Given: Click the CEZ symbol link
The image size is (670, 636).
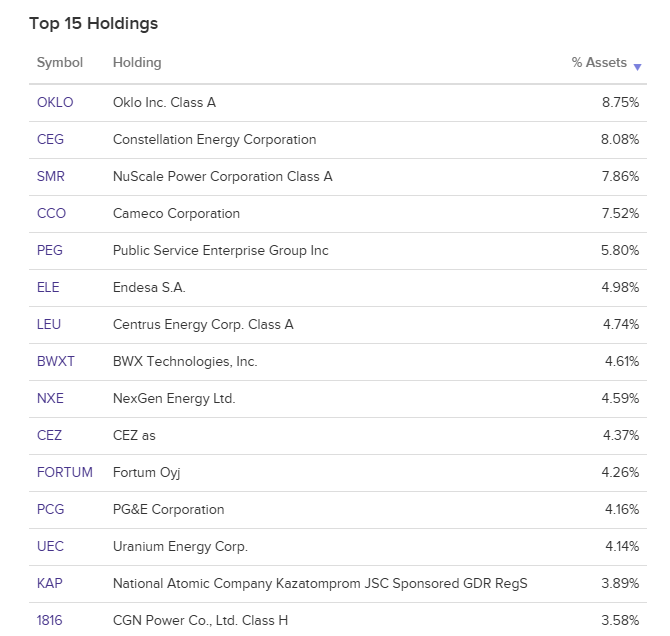Looking at the screenshot, I should [49, 435].
